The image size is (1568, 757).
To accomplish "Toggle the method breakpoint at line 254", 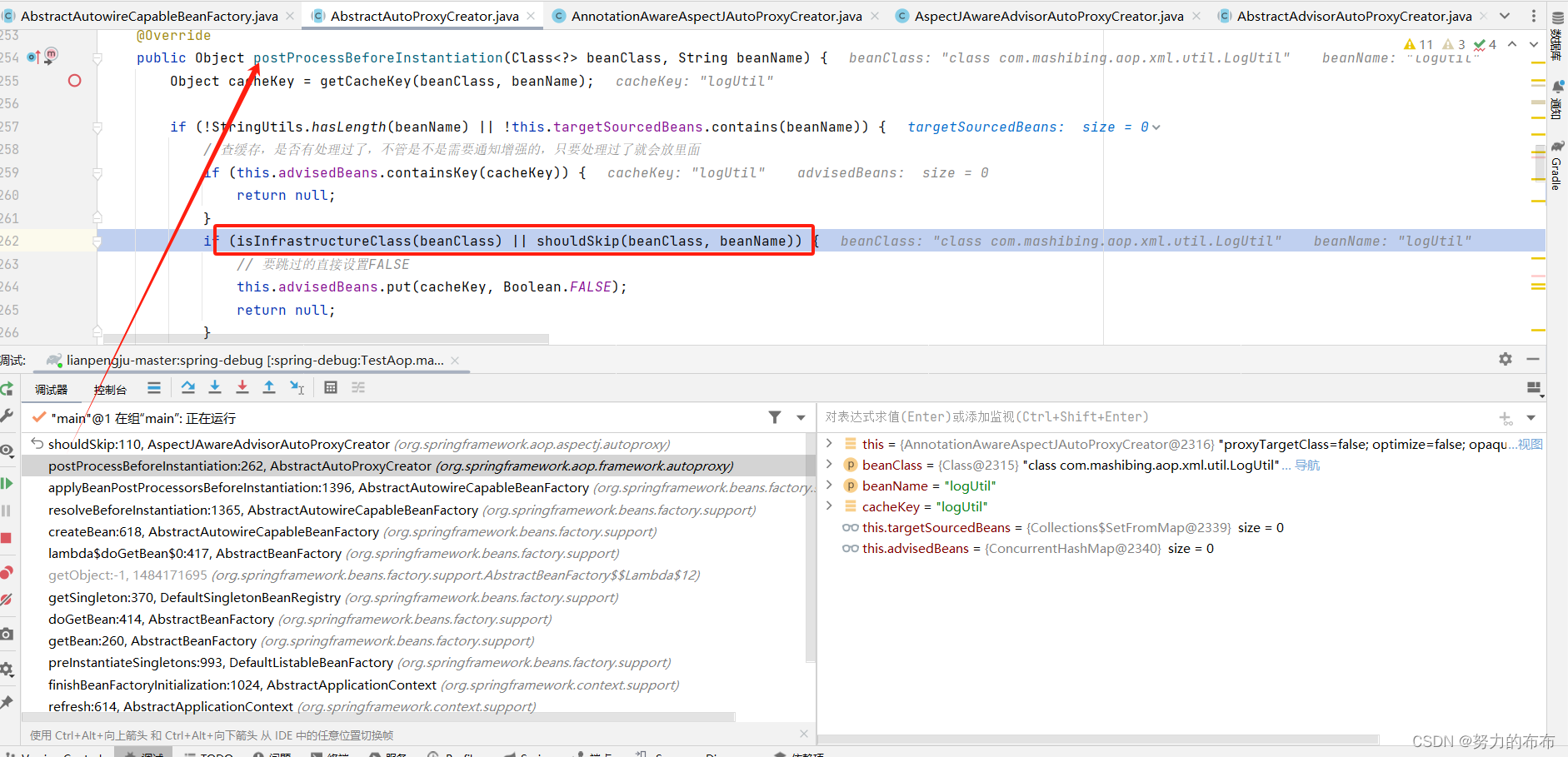I will [51, 55].
